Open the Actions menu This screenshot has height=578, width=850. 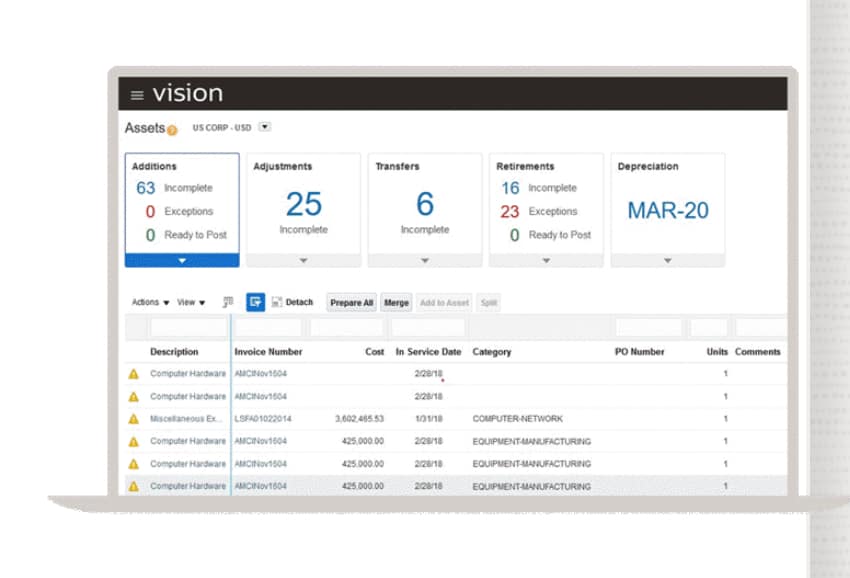point(150,302)
